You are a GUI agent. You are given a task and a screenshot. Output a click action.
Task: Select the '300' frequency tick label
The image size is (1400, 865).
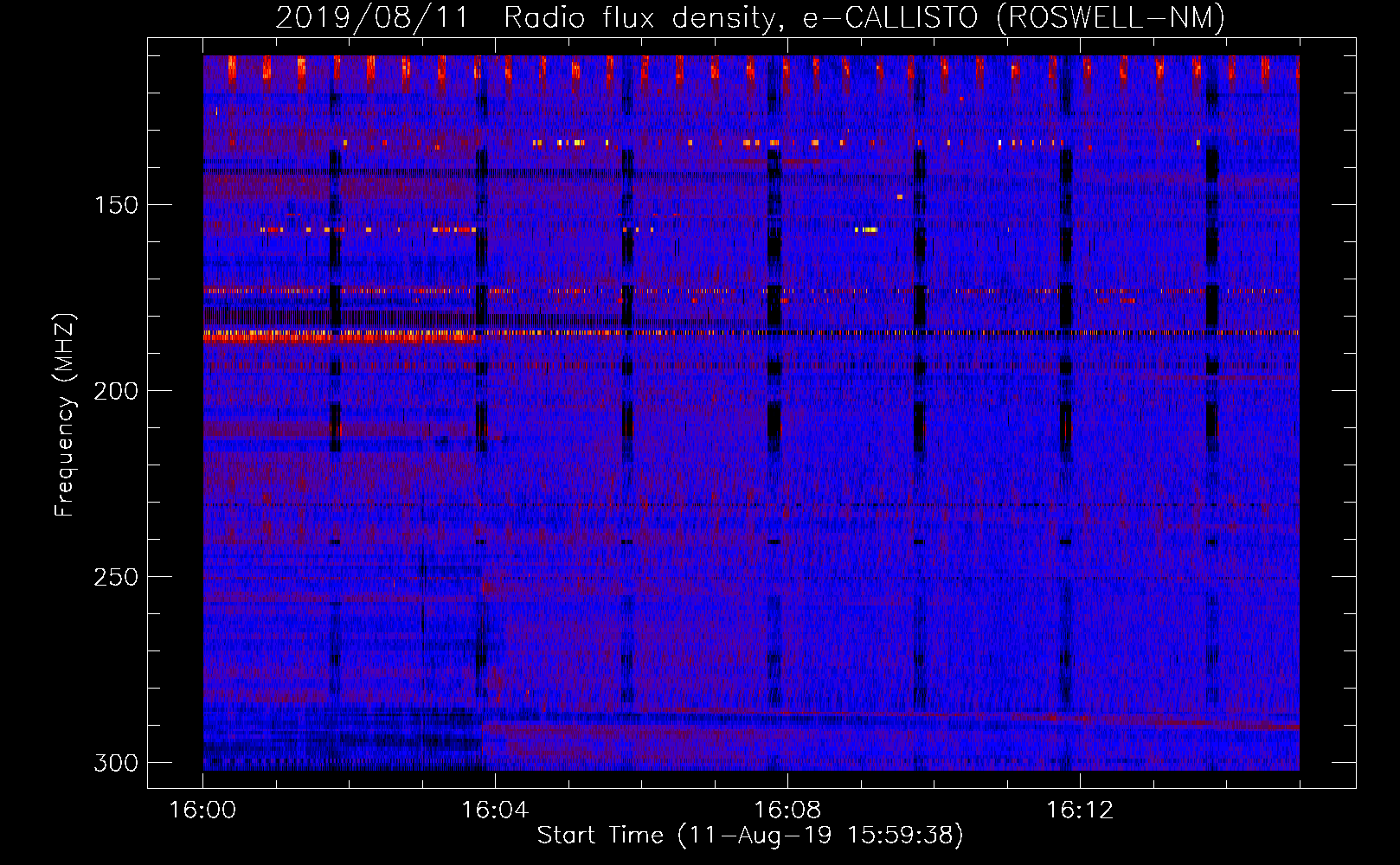116,763
